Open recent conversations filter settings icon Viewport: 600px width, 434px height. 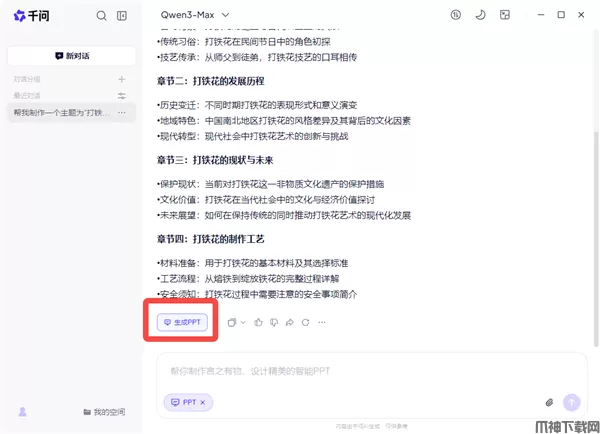click(x=122, y=96)
